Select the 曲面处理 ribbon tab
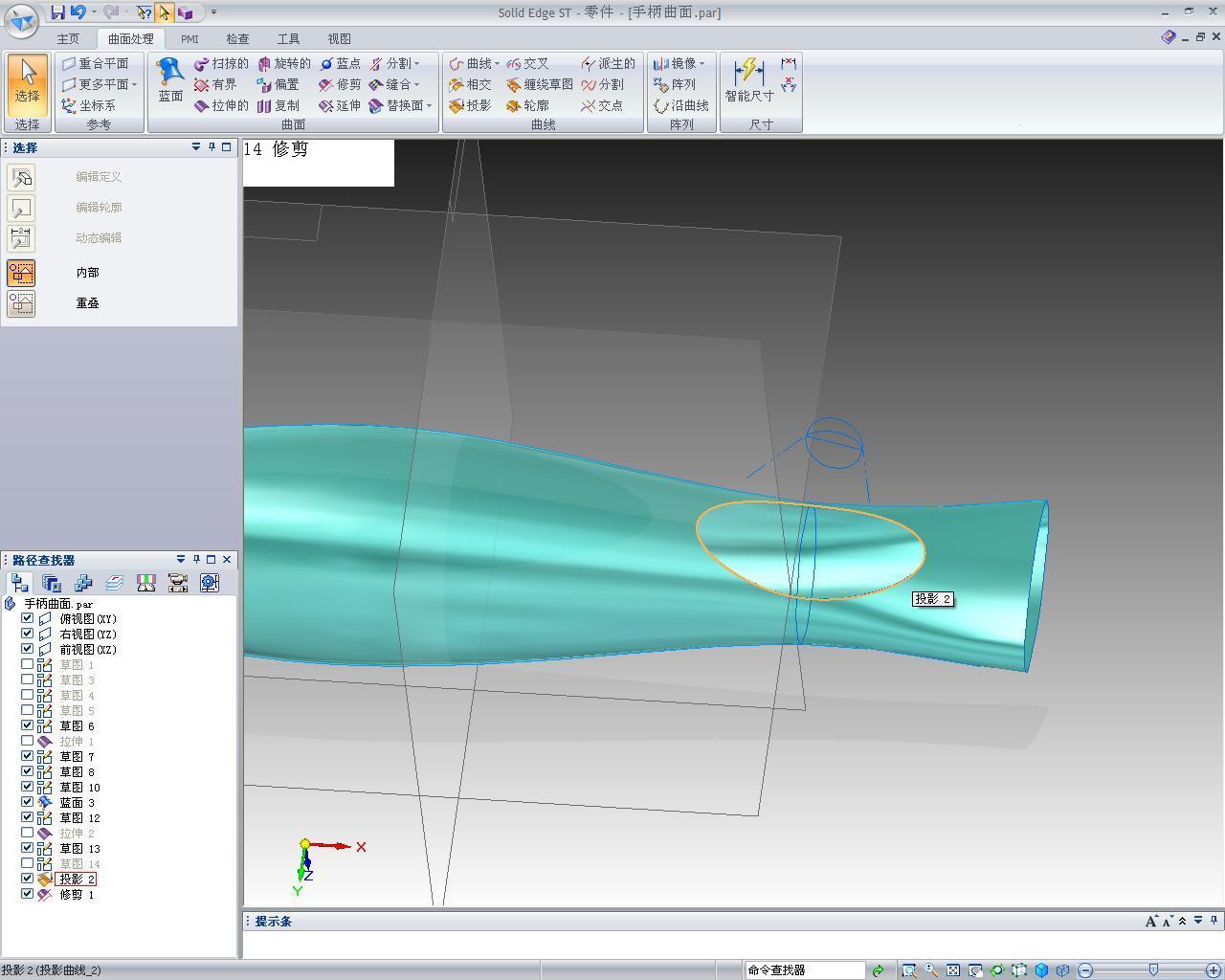Viewport: 1225px width, 980px height. 131,39
